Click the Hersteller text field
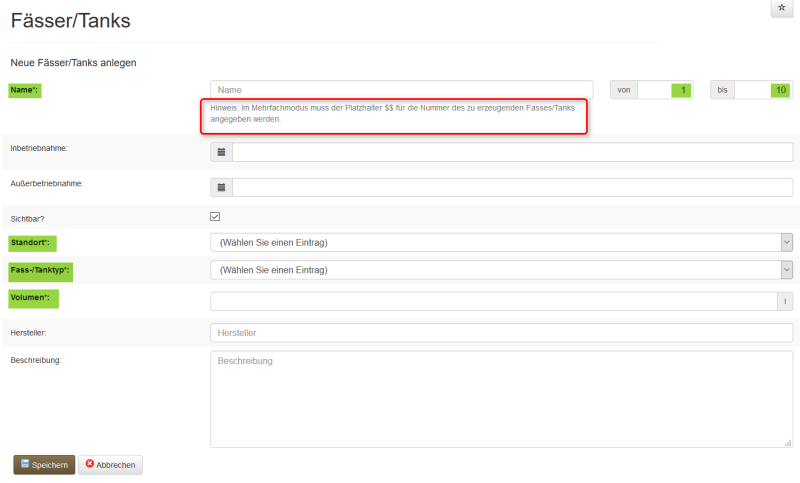The height and width of the screenshot is (483, 800). tap(501, 332)
